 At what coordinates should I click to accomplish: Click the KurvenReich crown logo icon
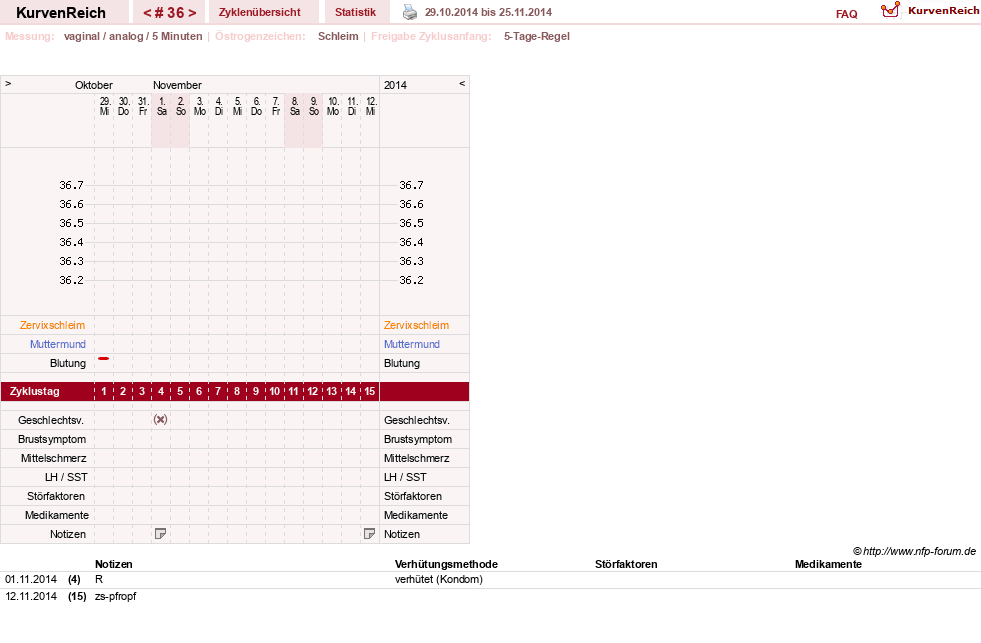click(890, 10)
